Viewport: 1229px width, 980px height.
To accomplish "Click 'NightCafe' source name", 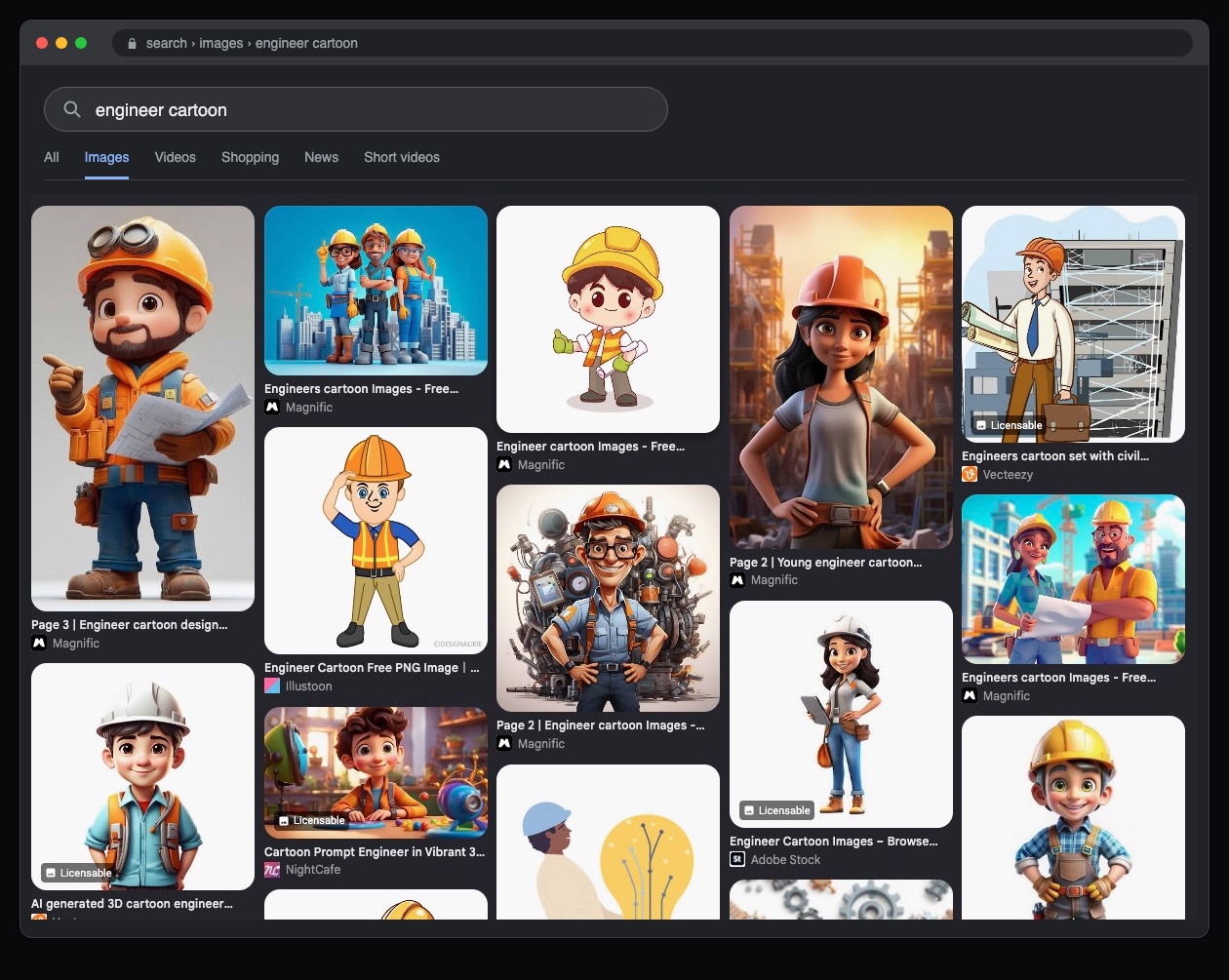I will coord(313,869).
